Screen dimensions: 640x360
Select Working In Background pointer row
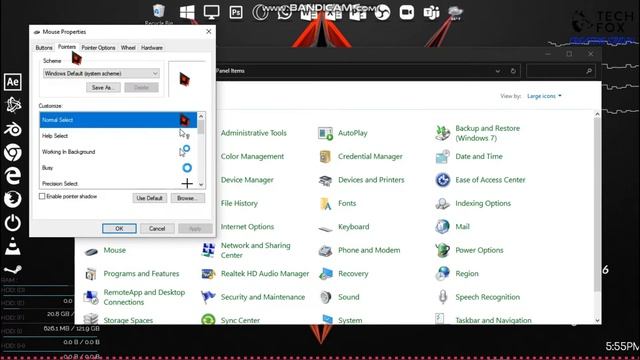point(118,152)
